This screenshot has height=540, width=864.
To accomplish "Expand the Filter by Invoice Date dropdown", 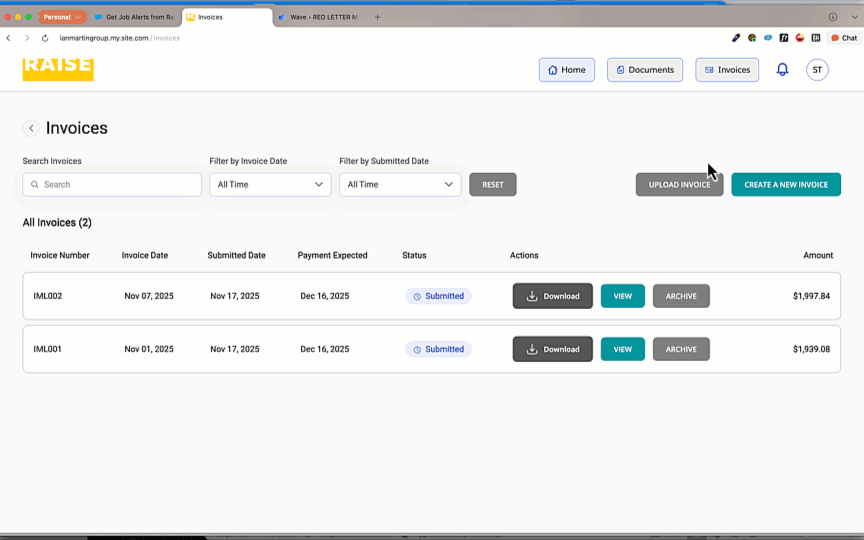I will [x=270, y=185].
